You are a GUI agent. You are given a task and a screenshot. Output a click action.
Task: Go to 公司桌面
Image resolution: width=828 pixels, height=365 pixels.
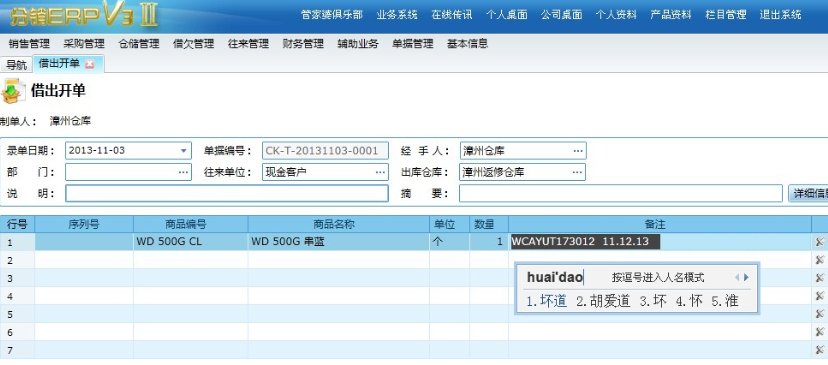[x=561, y=15]
